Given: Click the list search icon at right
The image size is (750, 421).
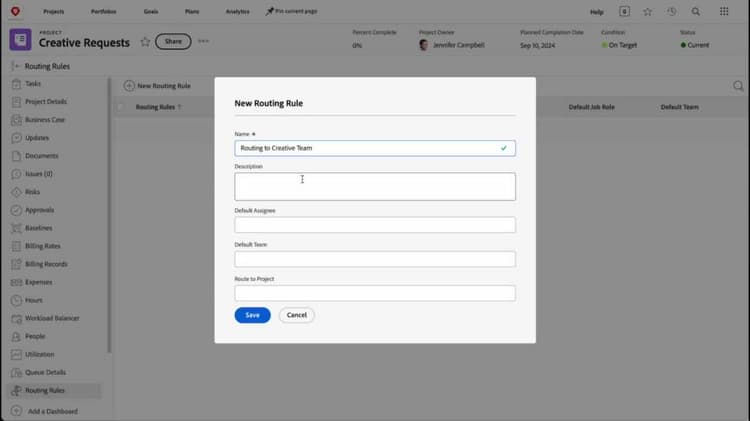Looking at the screenshot, I should 738,86.
